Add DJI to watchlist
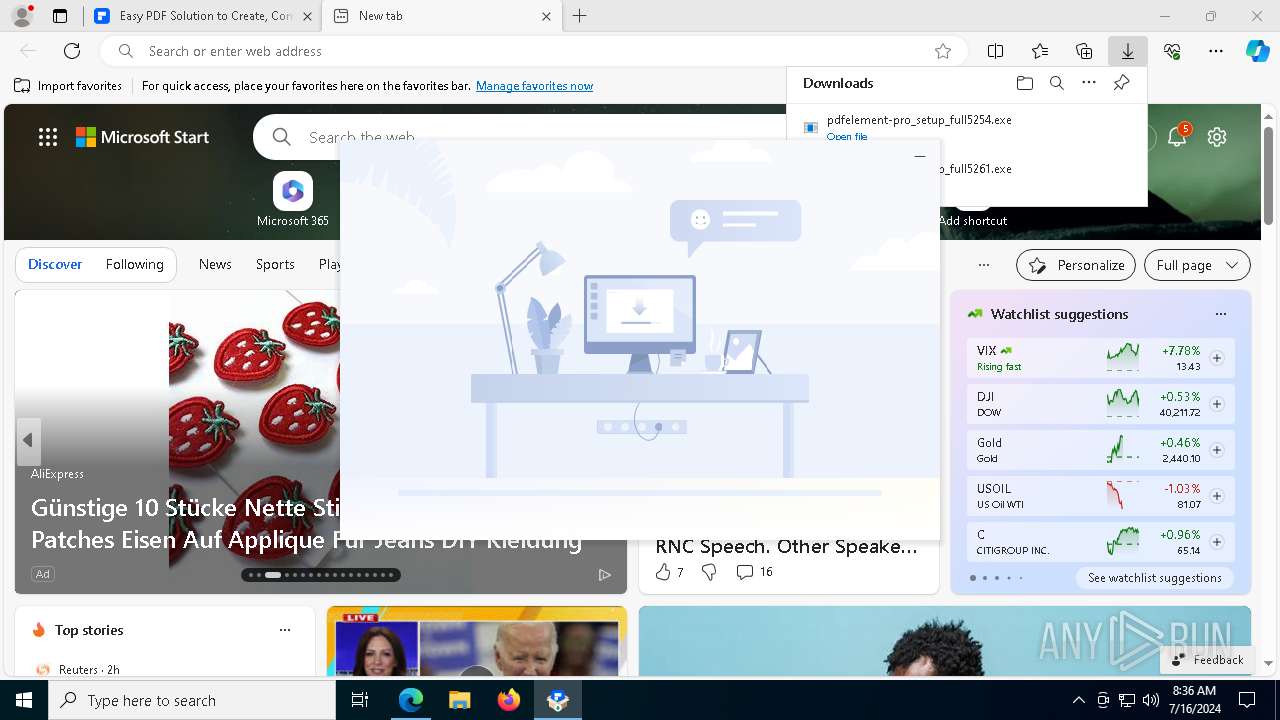The height and width of the screenshot is (720, 1280). coord(1217,404)
